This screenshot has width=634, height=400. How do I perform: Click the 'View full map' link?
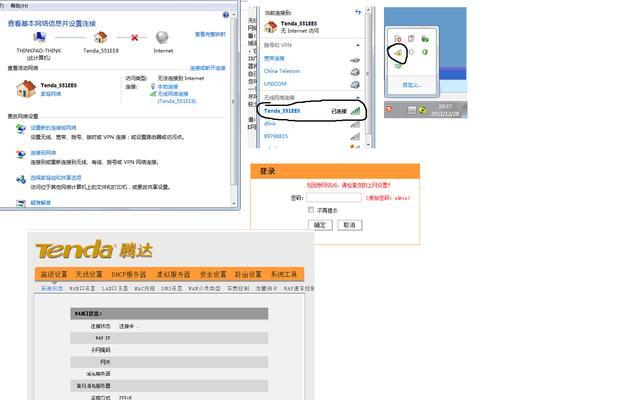(210, 34)
